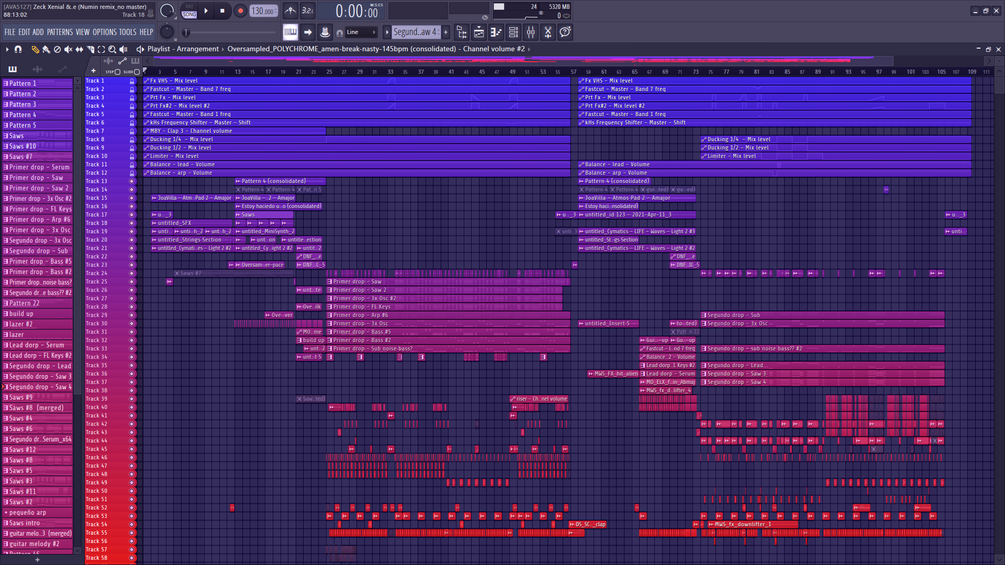Open the Mixer view icon

531,32
